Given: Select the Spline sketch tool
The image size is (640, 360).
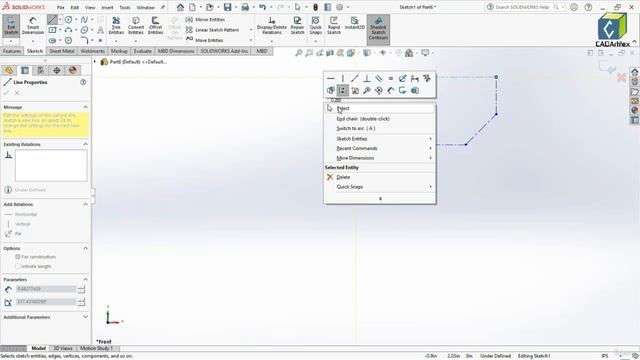Looking at the screenshot, I should pyautogui.click(x=84, y=20).
